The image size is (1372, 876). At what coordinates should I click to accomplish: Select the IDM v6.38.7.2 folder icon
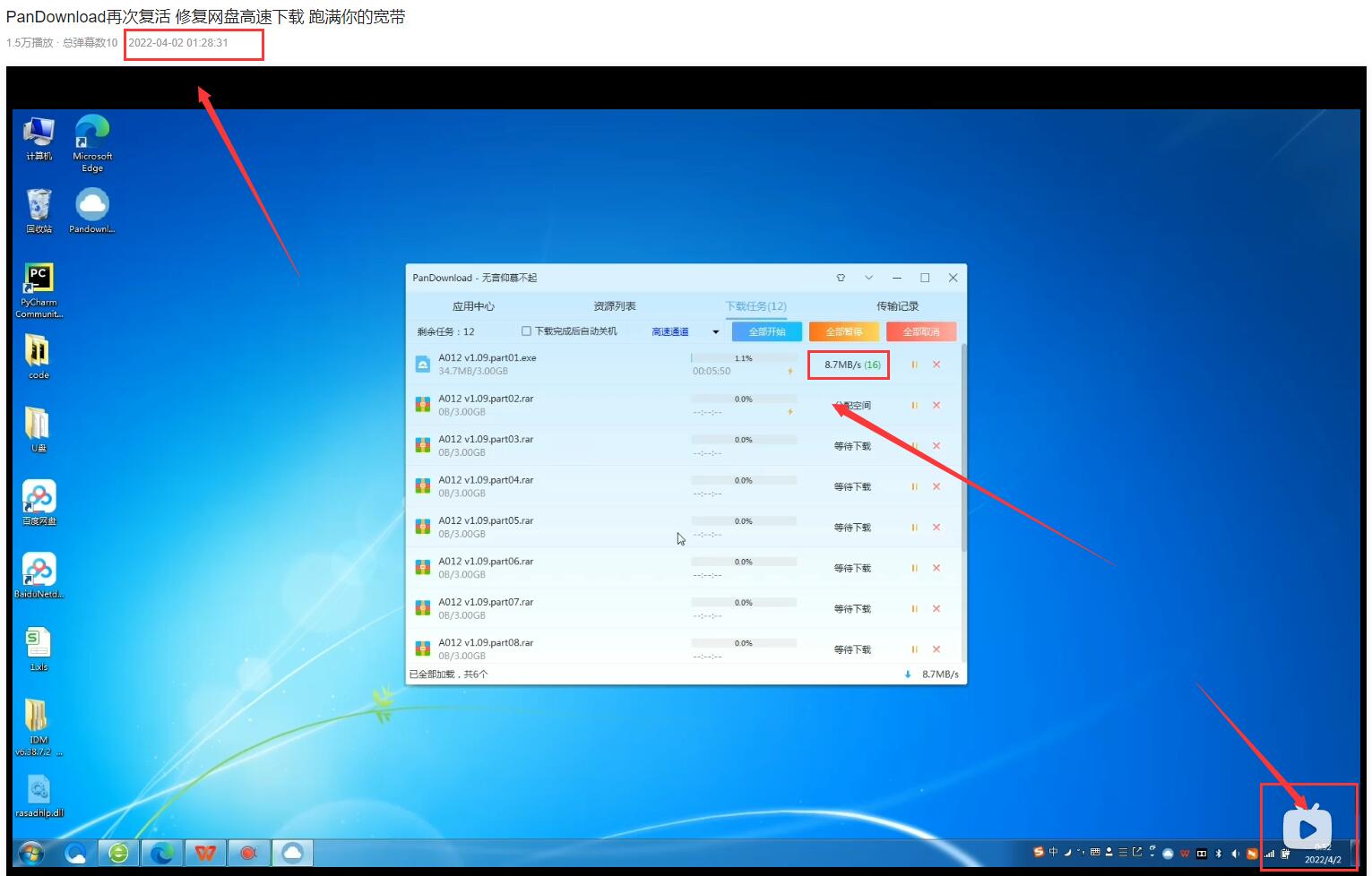point(39,727)
